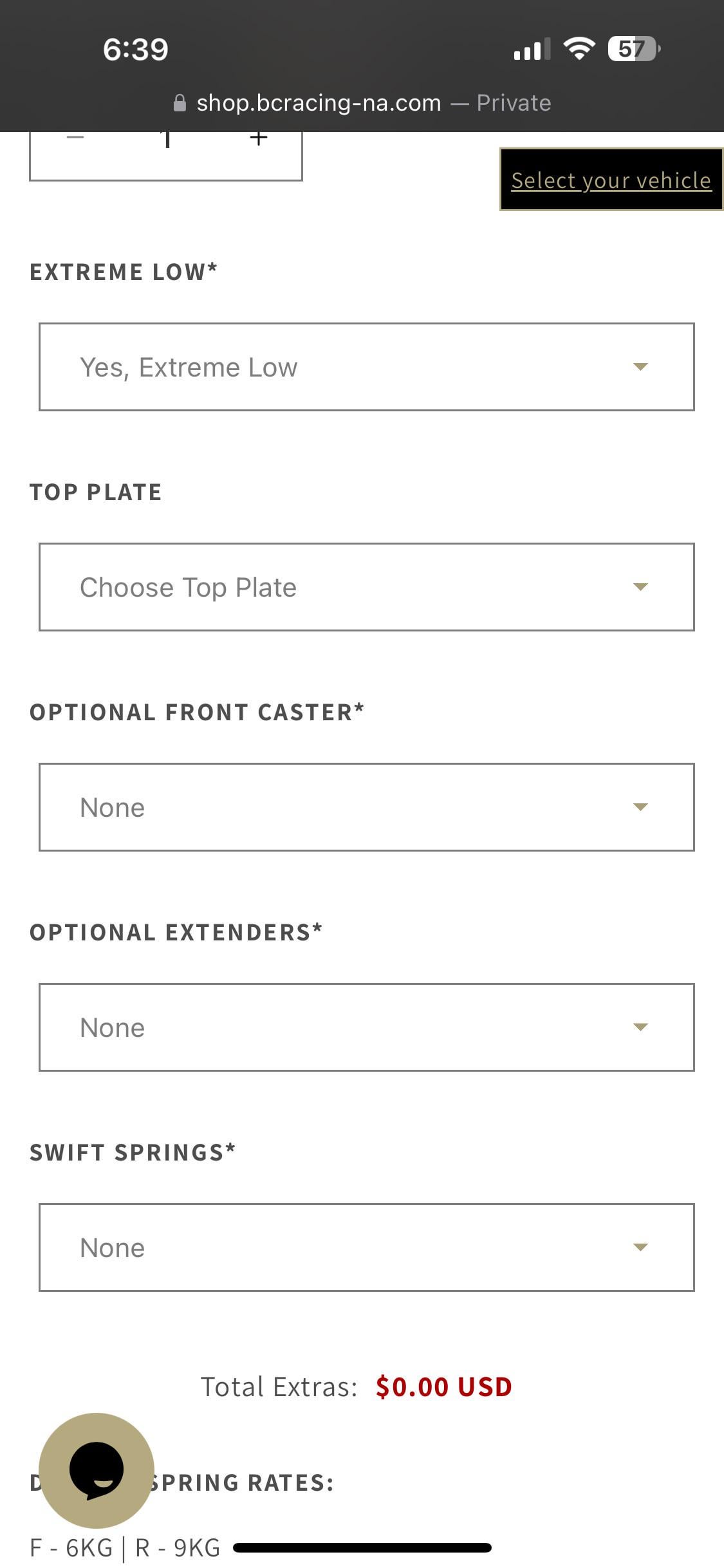724x1568 pixels.
Task: Open the live chat bubble icon
Action: click(97, 1470)
